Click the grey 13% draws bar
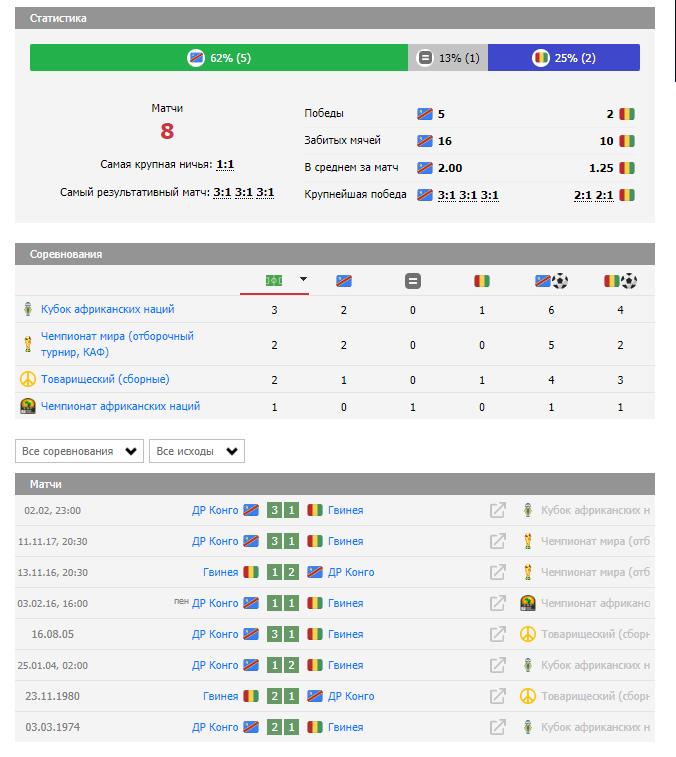Image resolution: width=676 pixels, height=757 pixels. tap(448, 58)
